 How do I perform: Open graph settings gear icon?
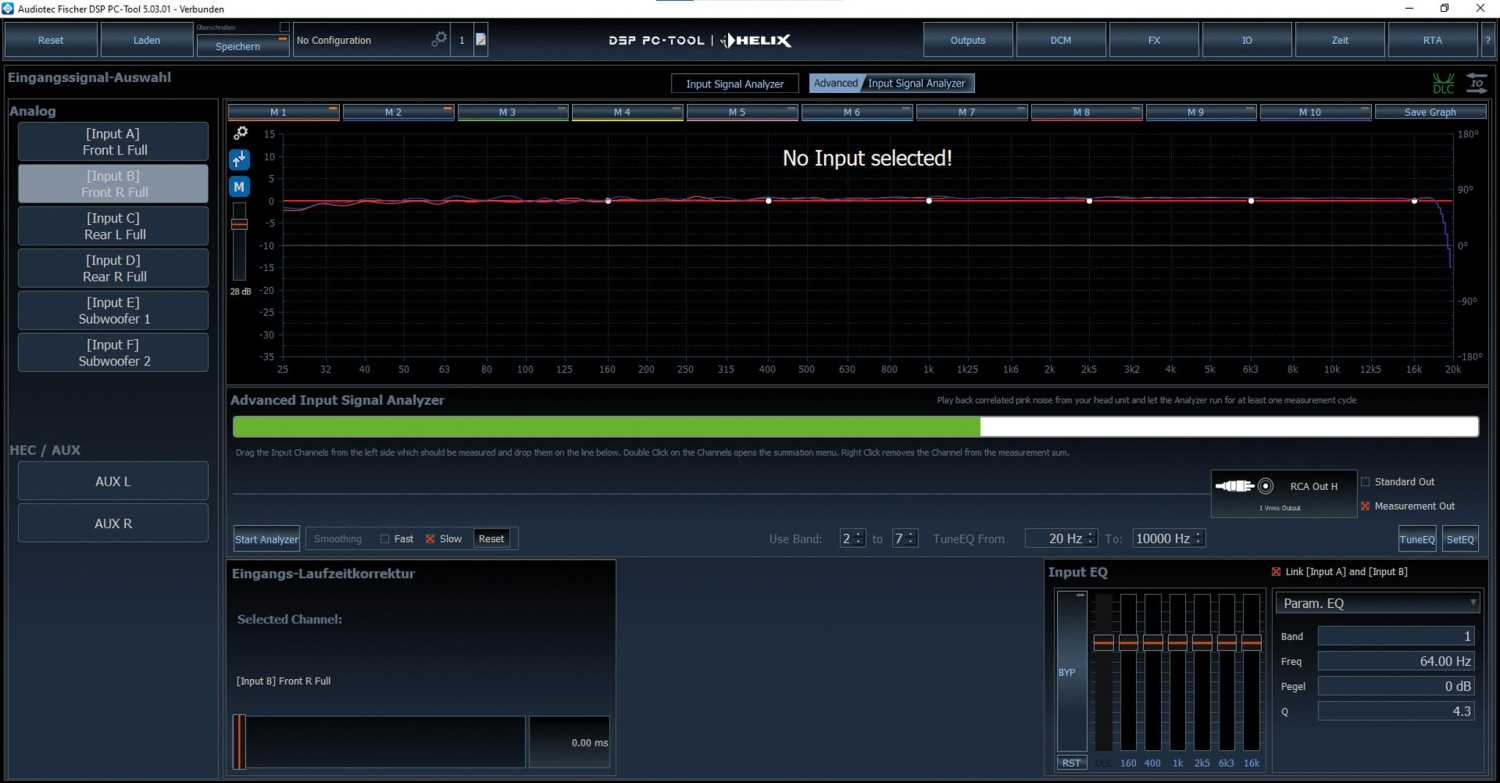tap(240, 133)
